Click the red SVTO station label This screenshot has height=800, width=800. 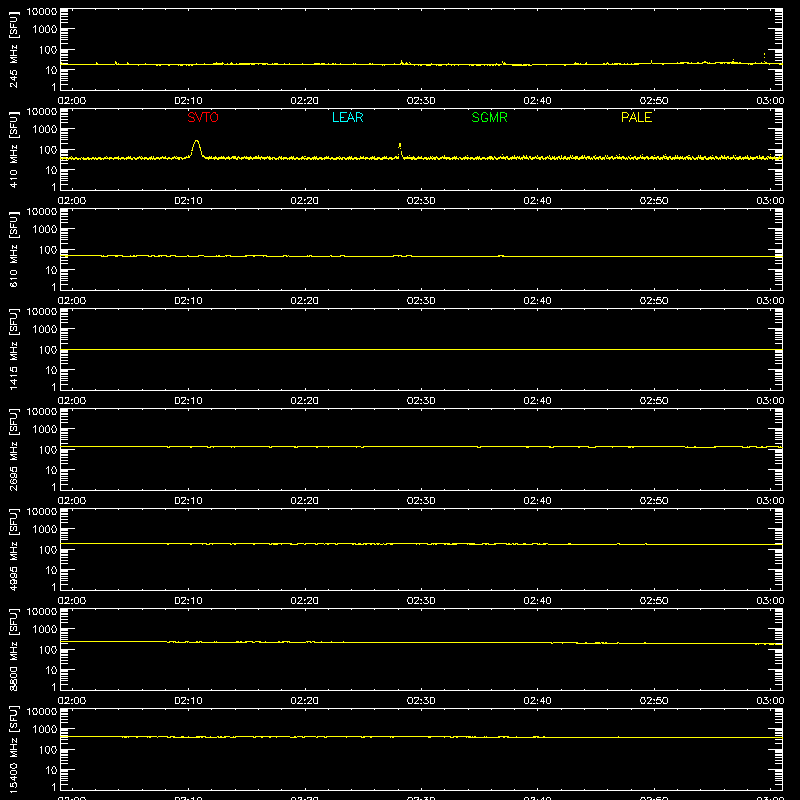(203, 117)
